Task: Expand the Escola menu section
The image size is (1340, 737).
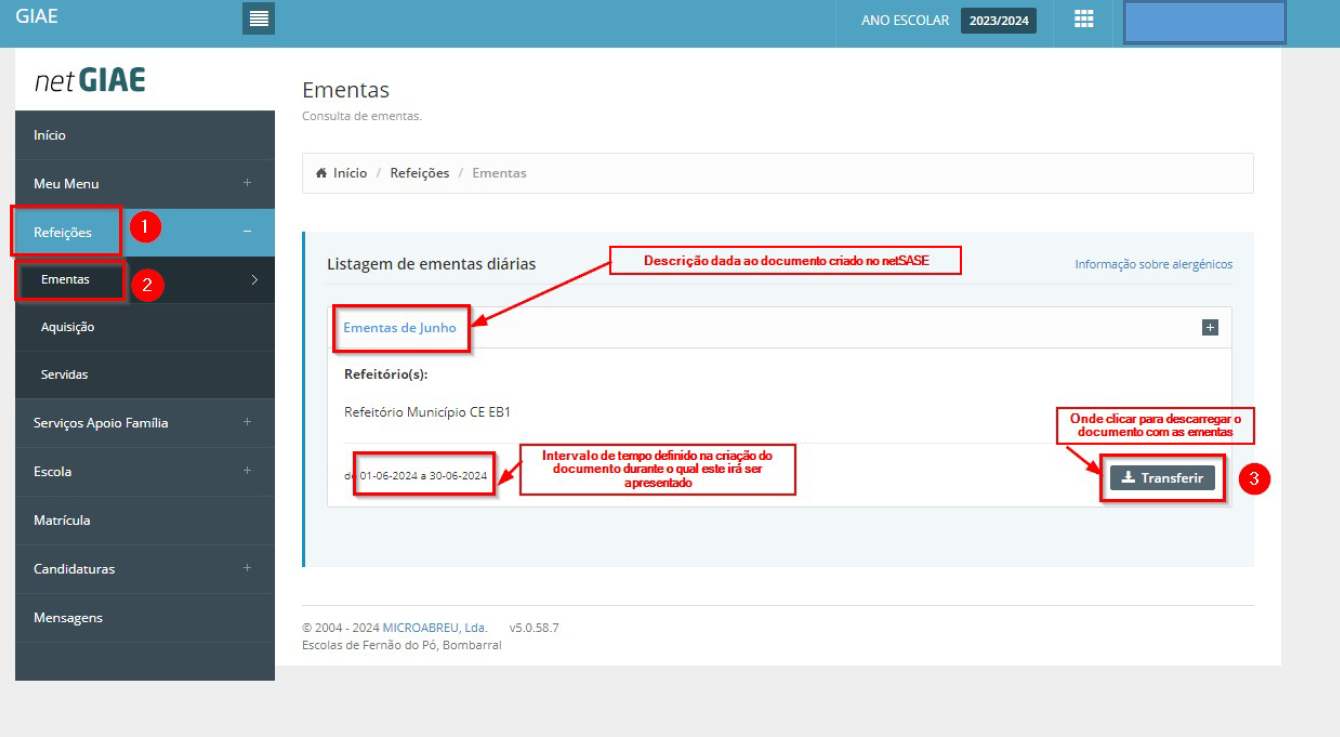Action: (247, 471)
